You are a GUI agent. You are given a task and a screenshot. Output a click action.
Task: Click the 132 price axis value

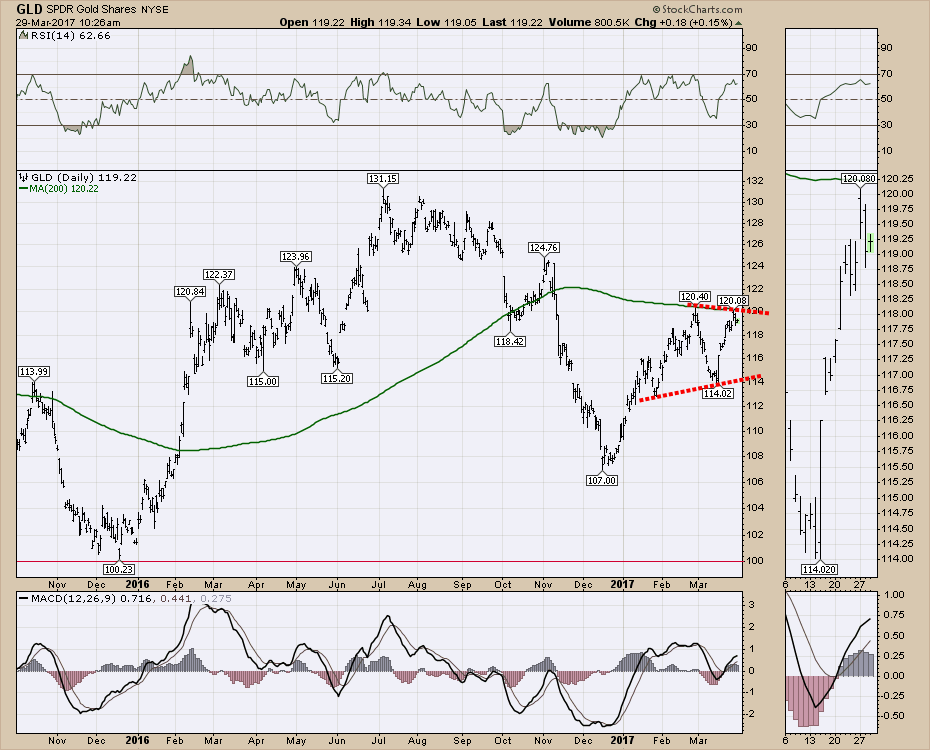tap(756, 181)
